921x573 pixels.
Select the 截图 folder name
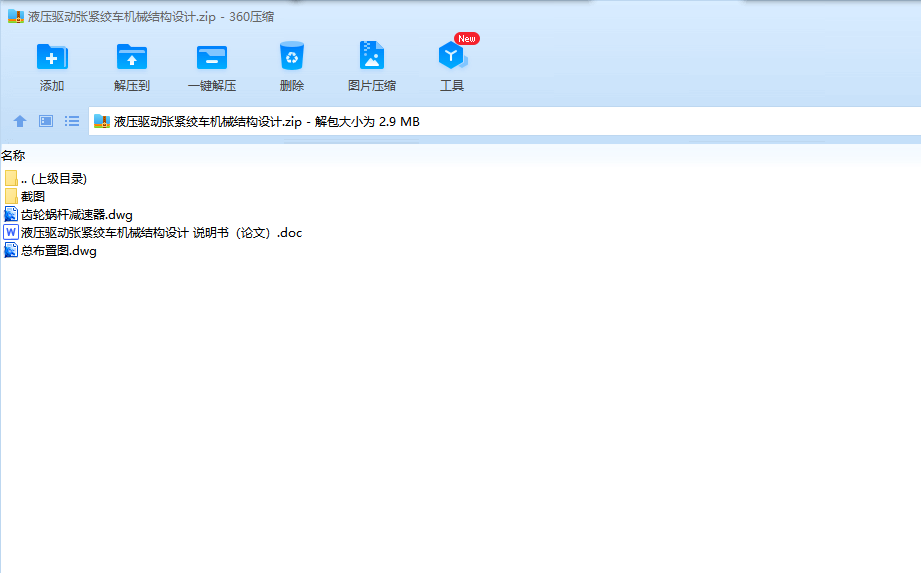pyautogui.click(x=33, y=196)
